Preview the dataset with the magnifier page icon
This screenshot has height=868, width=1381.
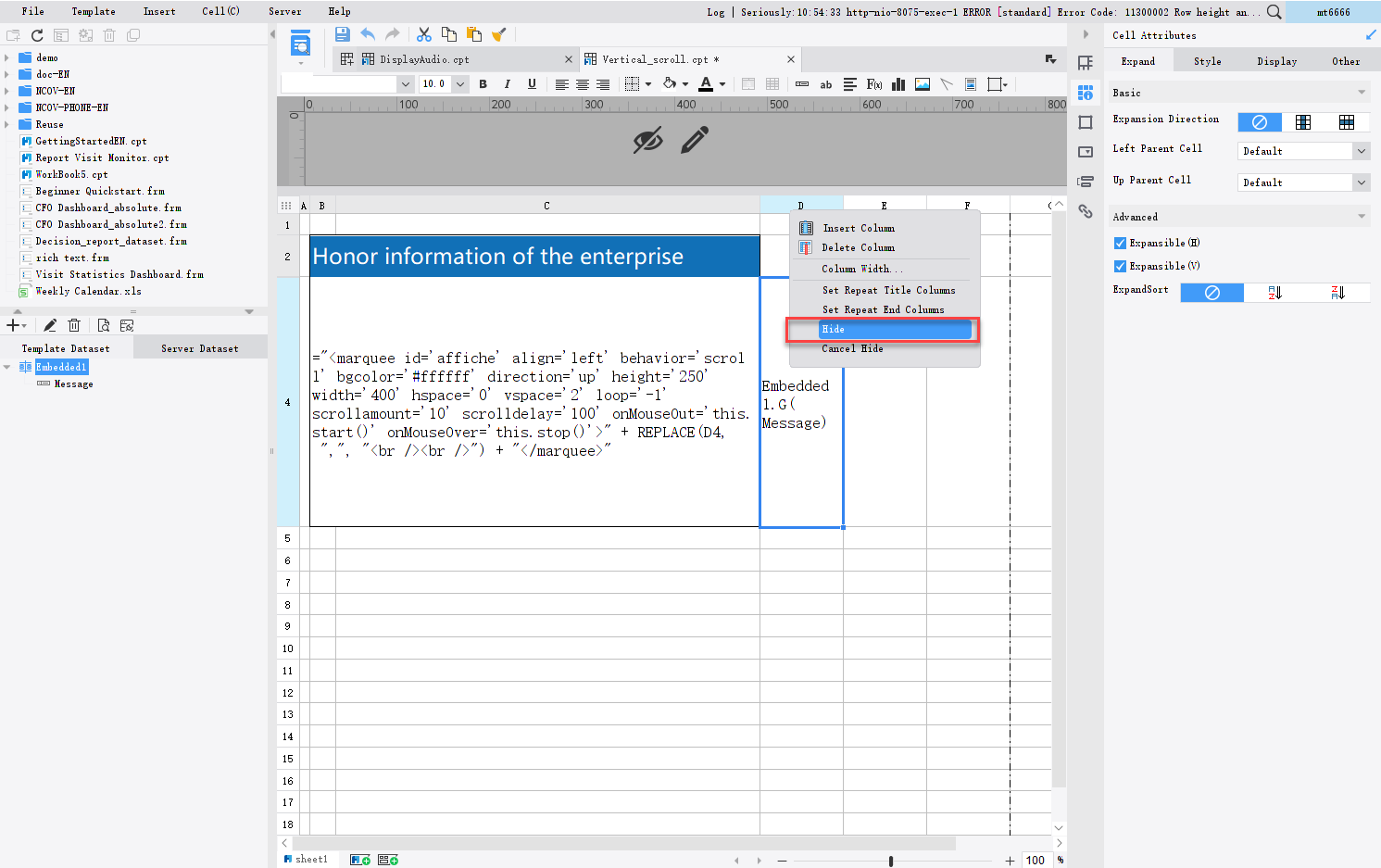click(103, 325)
